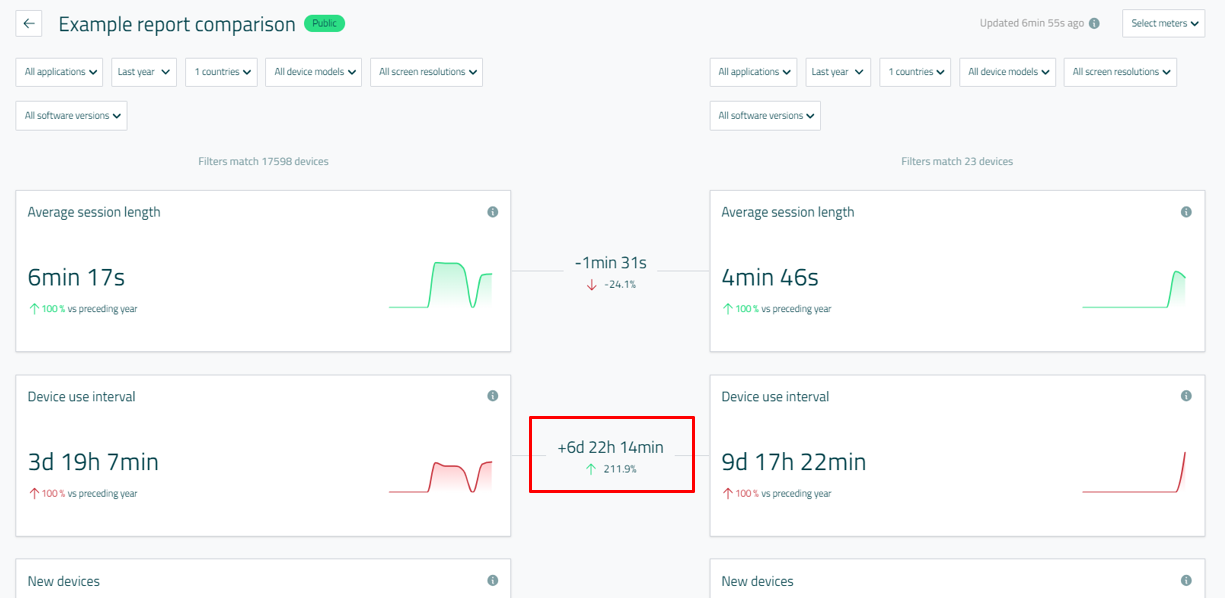Click info icon beside update timestamp

tap(1094, 24)
